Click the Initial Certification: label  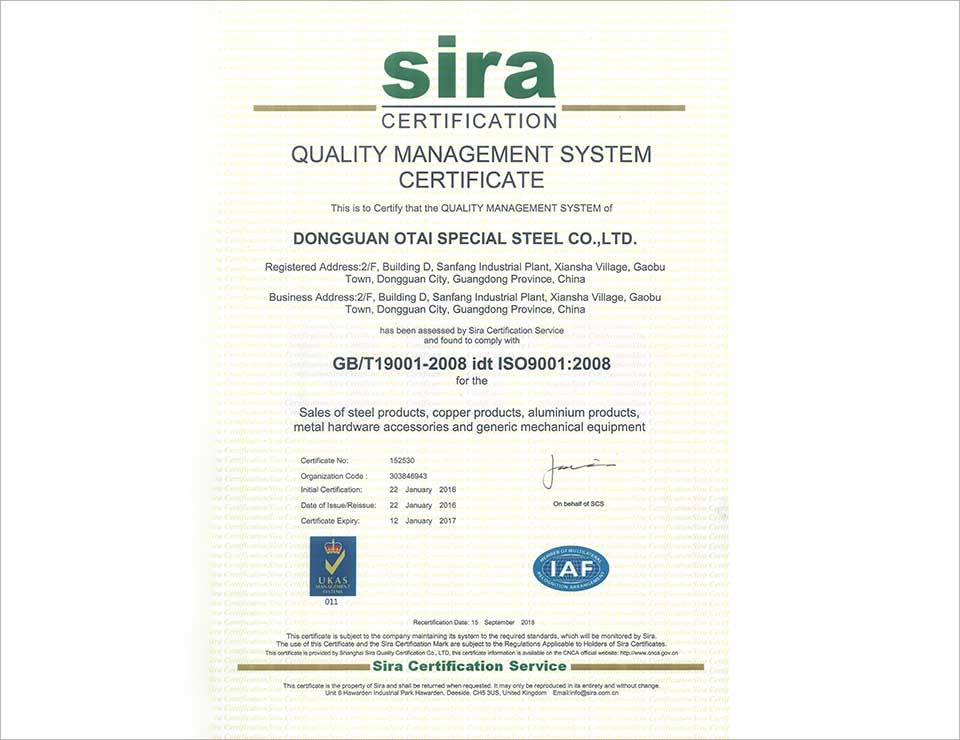[331, 490]
